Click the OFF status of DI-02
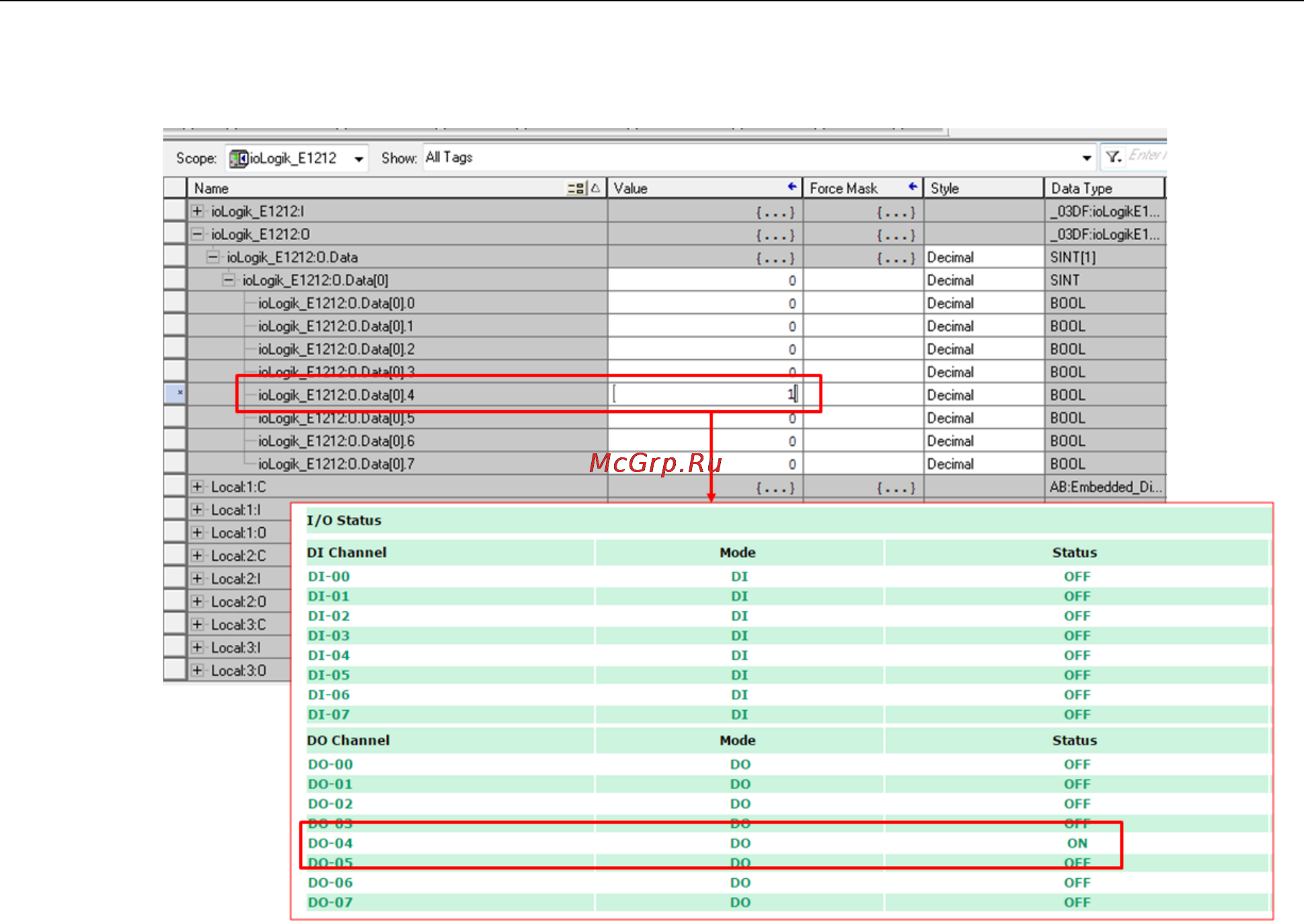Image resolution: width=1304 pixels, height=924 pixels. pos(1077,616)
